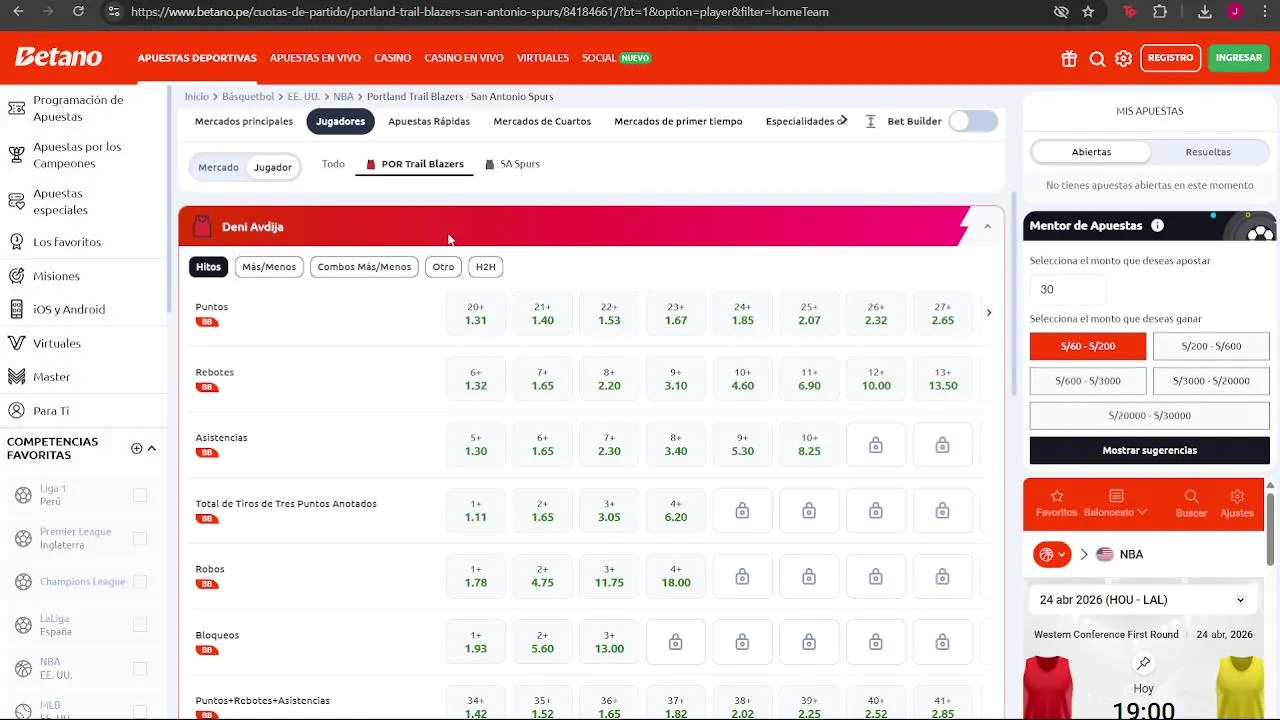Click the Betano logo
The width and height of the screenshot is (1280, 720).
coord(58,57)
